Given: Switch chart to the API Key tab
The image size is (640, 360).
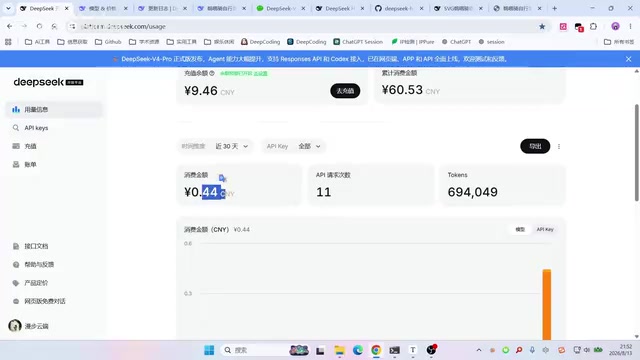Looking at the screenshot, I should coord(545,229).
